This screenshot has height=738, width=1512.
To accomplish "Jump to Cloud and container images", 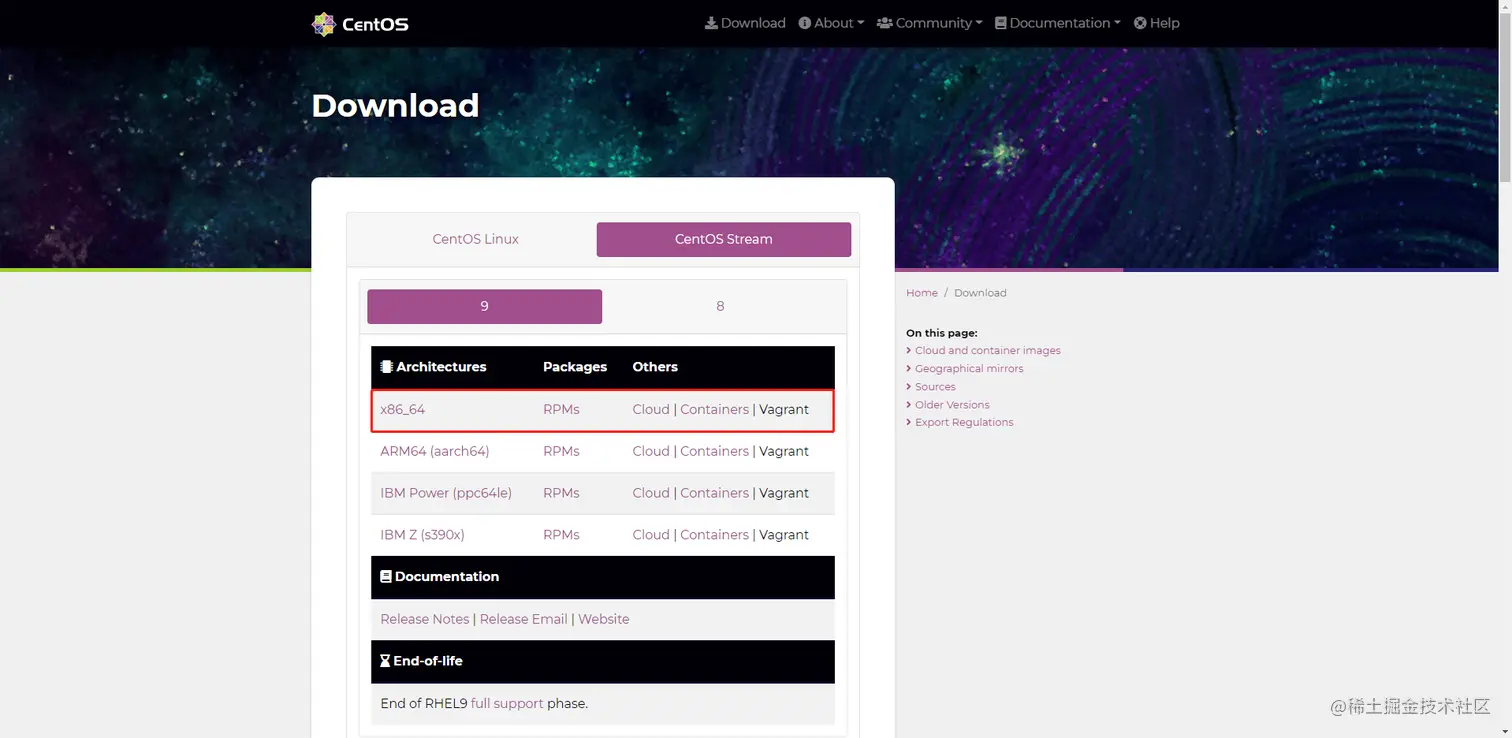I will coord(988,351).
